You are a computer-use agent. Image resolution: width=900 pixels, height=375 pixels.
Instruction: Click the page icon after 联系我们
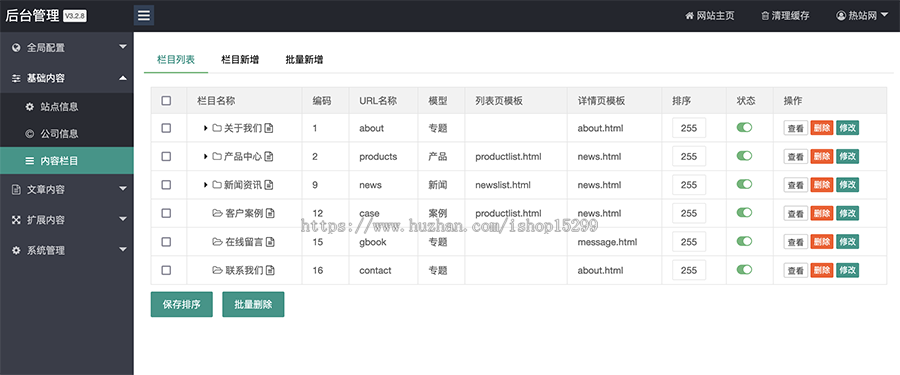270,270
